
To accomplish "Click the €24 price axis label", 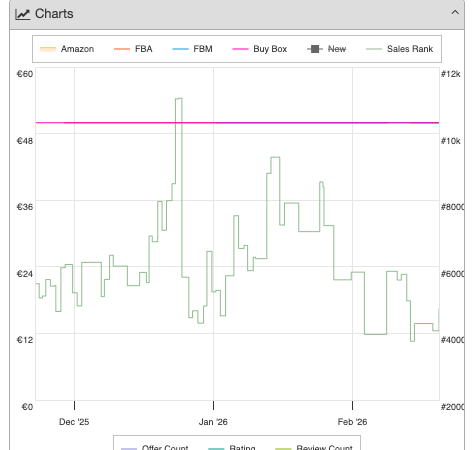I will [25, 274].
